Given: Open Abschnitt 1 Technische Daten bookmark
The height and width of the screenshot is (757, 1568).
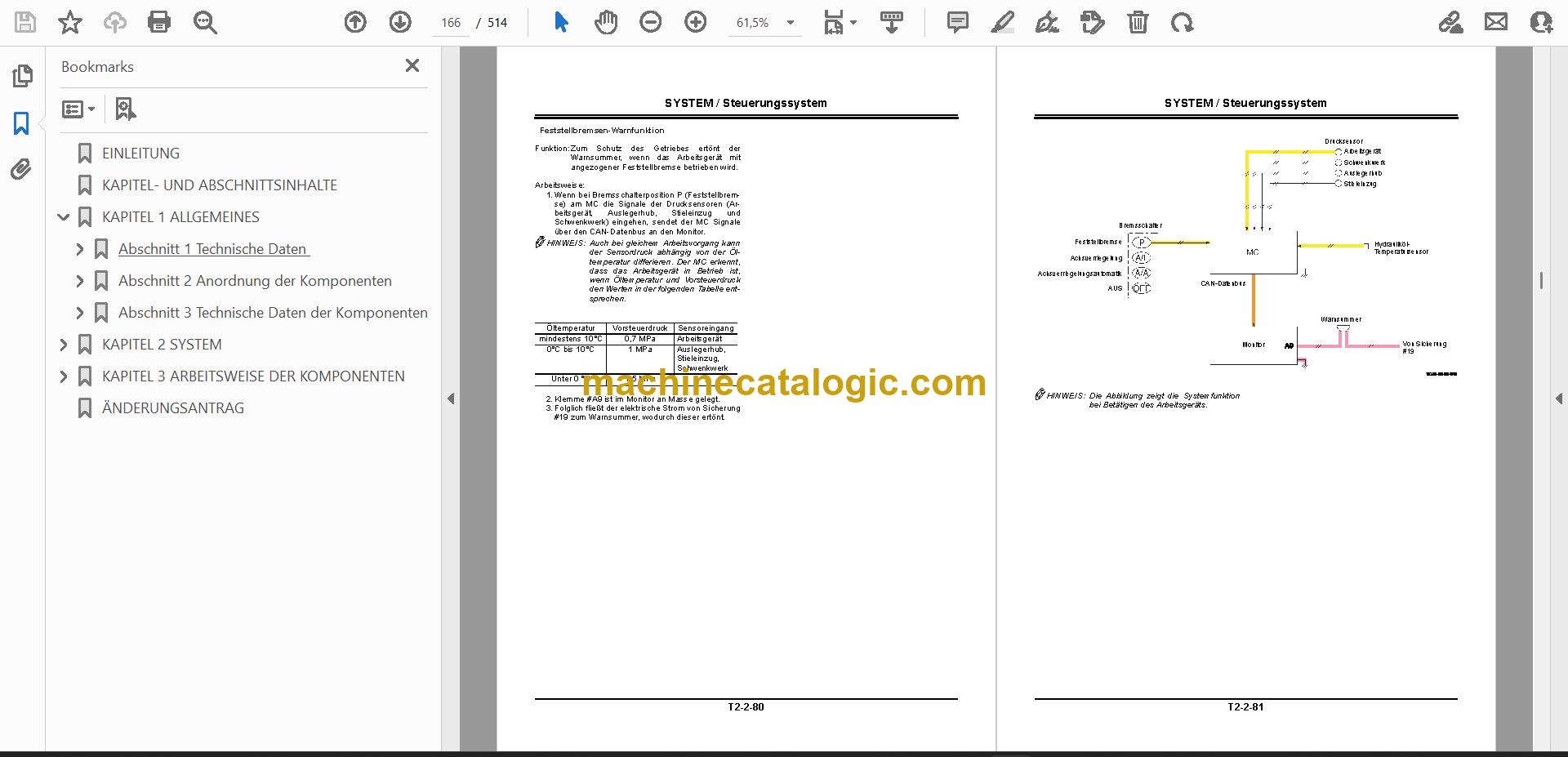Looking at the screenshot, I should 212,249.
